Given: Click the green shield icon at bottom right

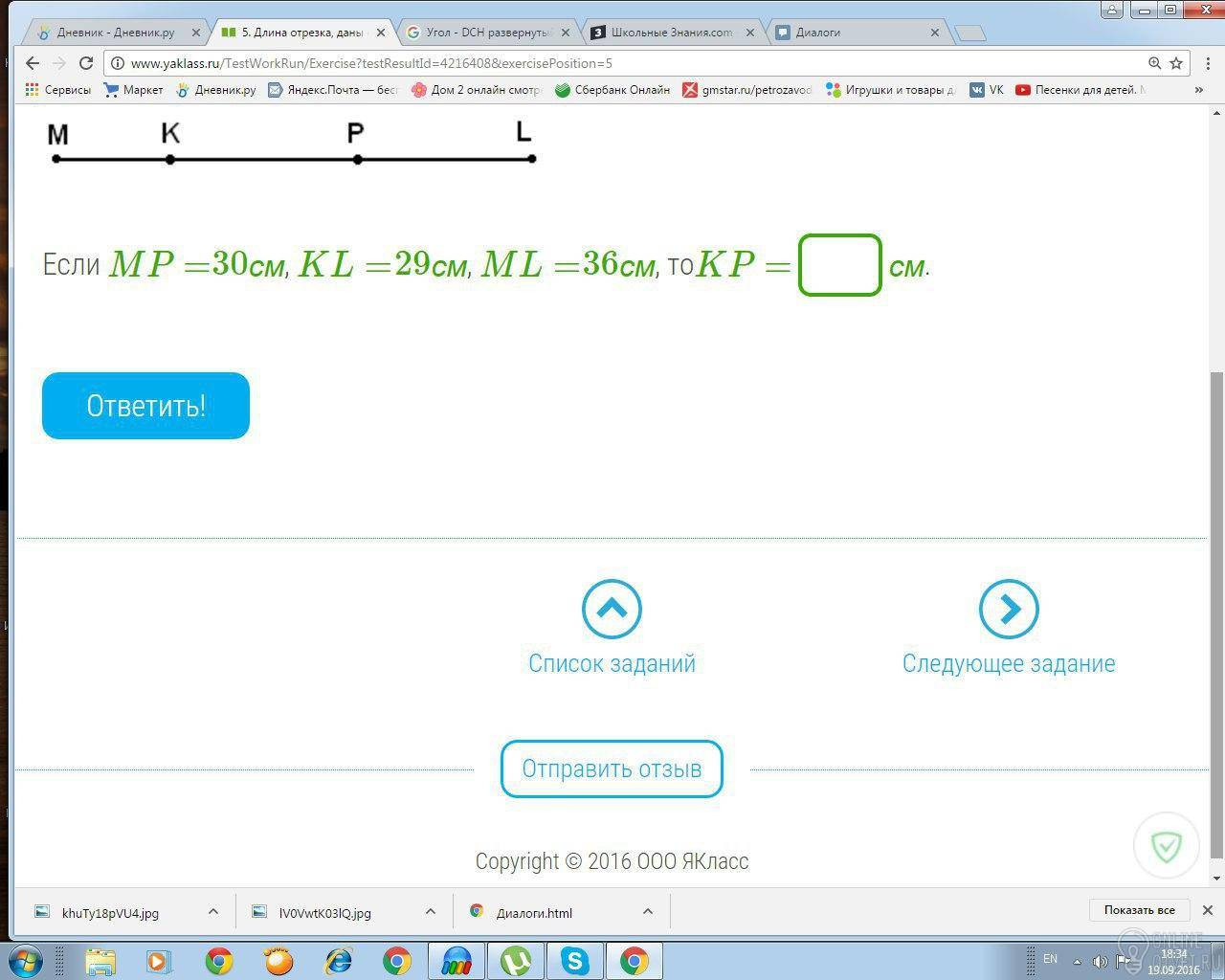Looking at the screenshot, I should point(1166,845).
